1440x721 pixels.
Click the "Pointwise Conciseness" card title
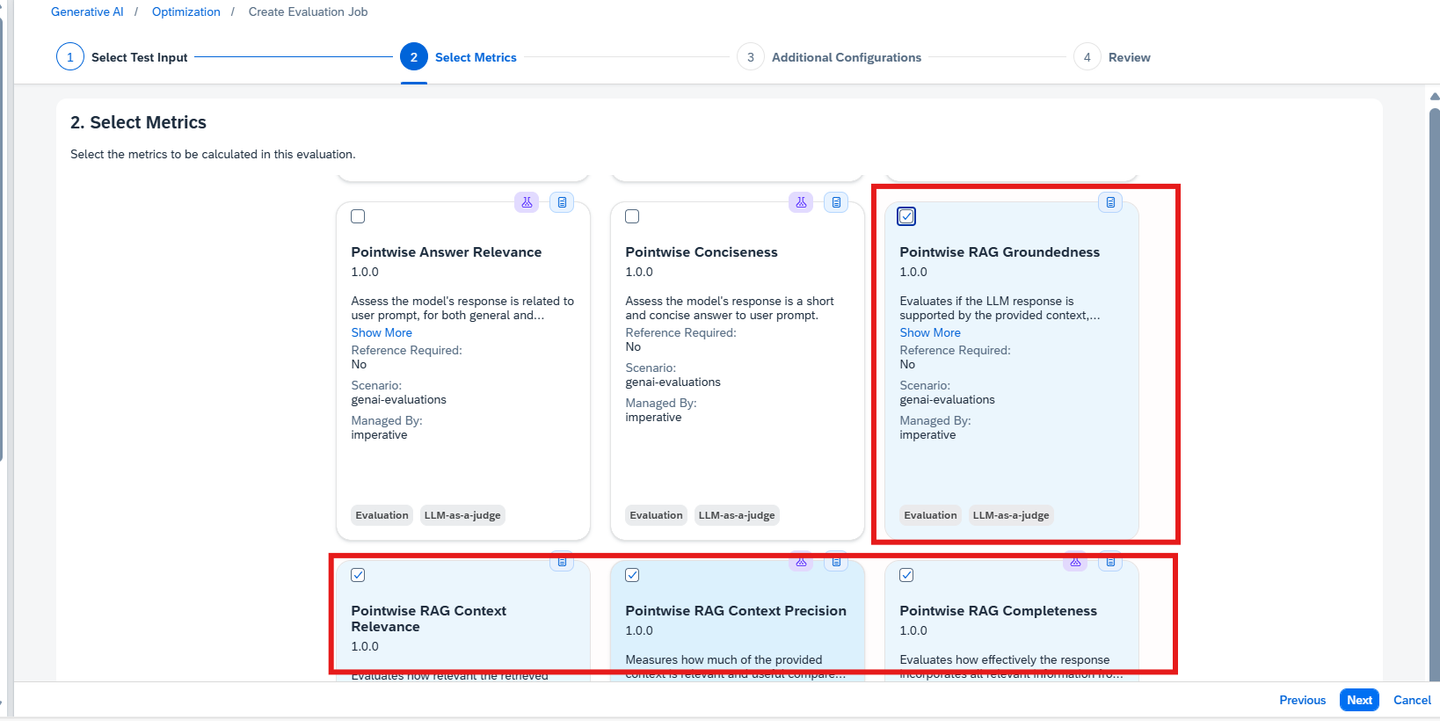coord(701,252)
